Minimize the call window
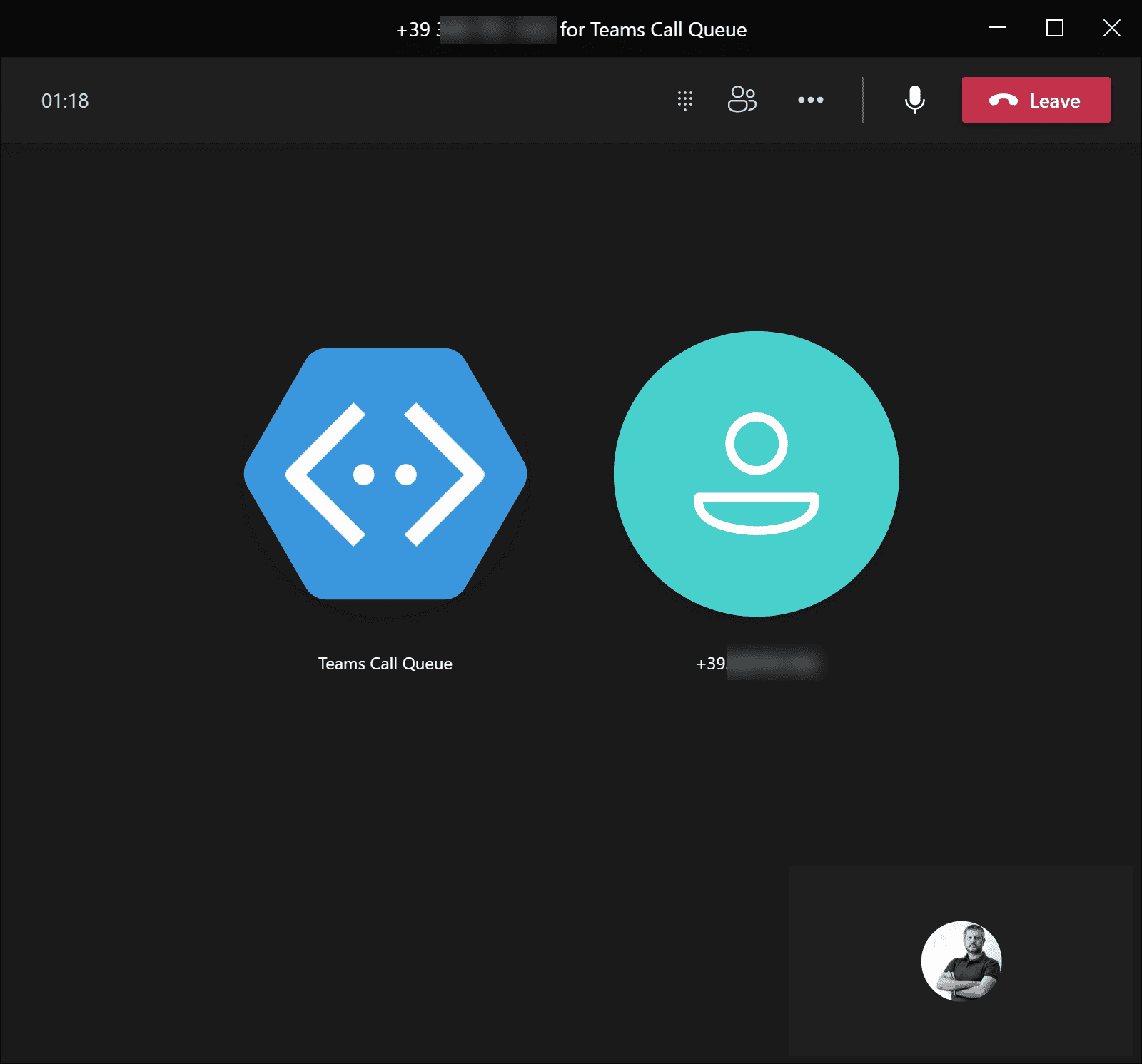This screenshot has width=1142, height=1064. click(997, 29)
